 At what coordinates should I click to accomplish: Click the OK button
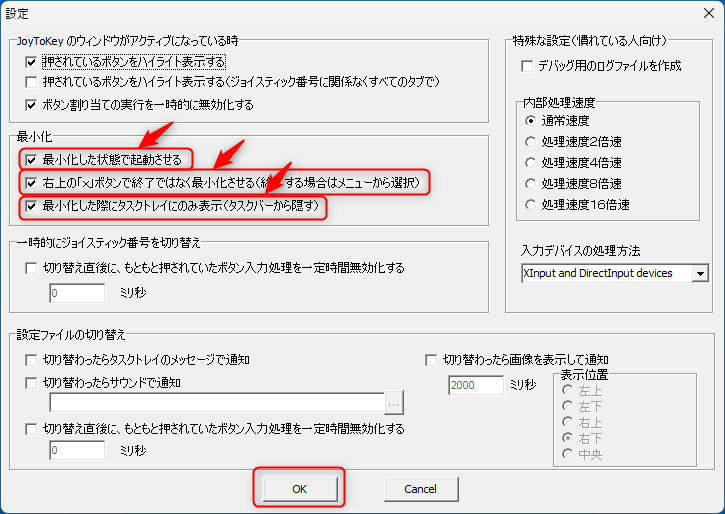pos(300,488)
